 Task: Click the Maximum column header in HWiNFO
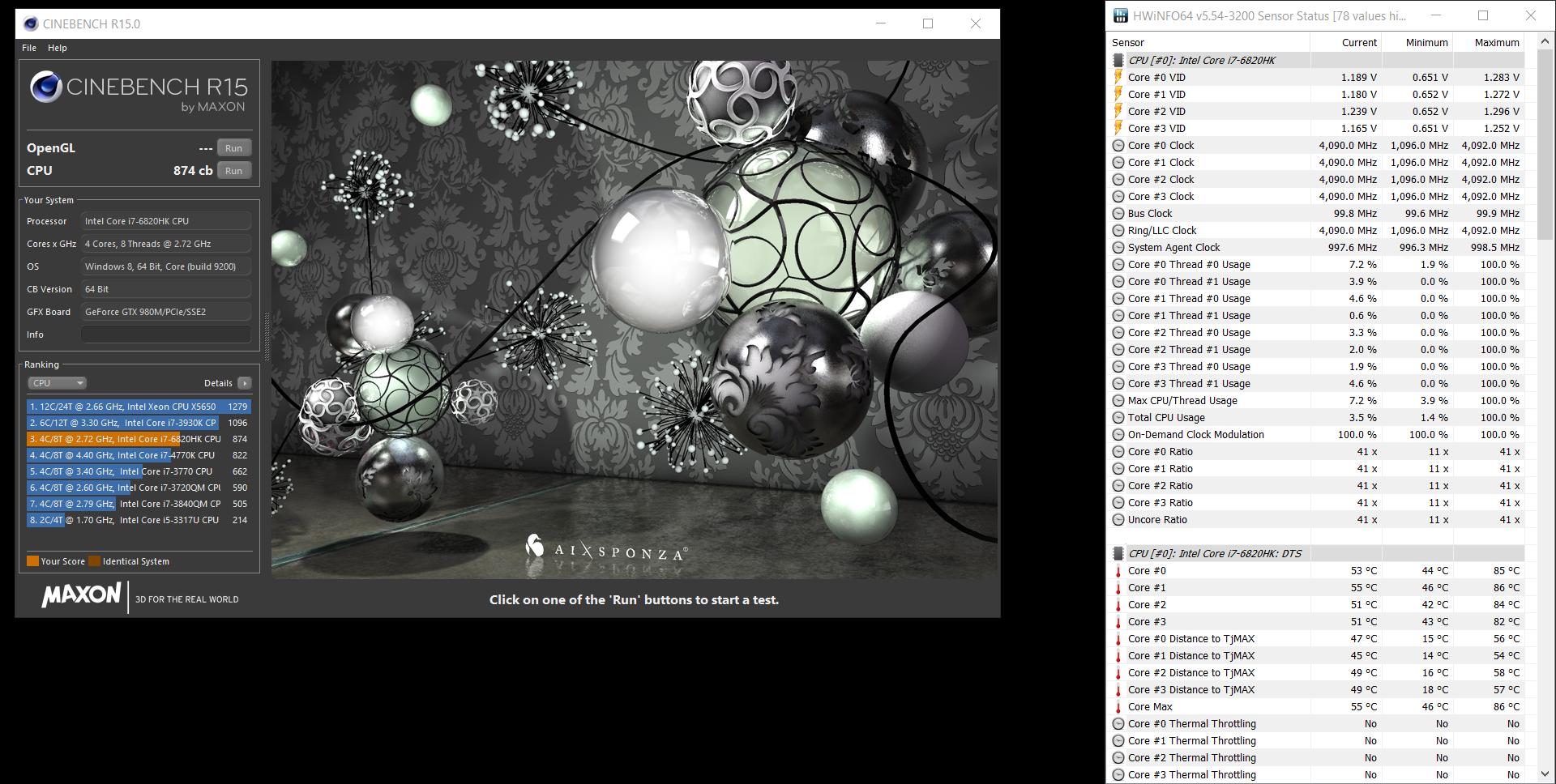pos(1489,42)
